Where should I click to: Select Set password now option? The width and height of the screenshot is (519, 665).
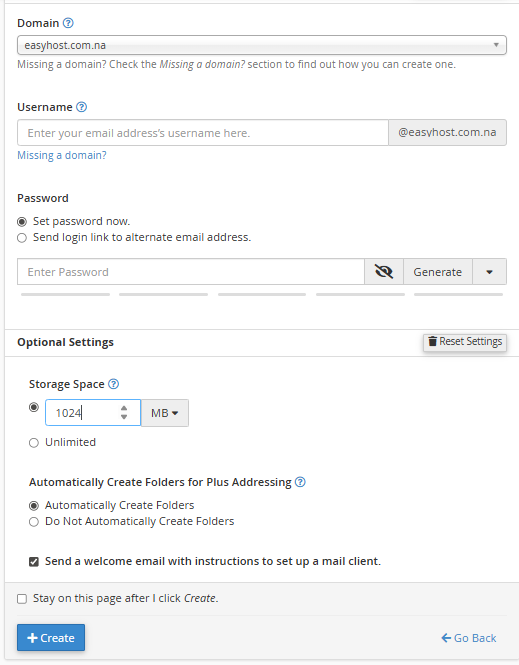[x=22, y=222]
